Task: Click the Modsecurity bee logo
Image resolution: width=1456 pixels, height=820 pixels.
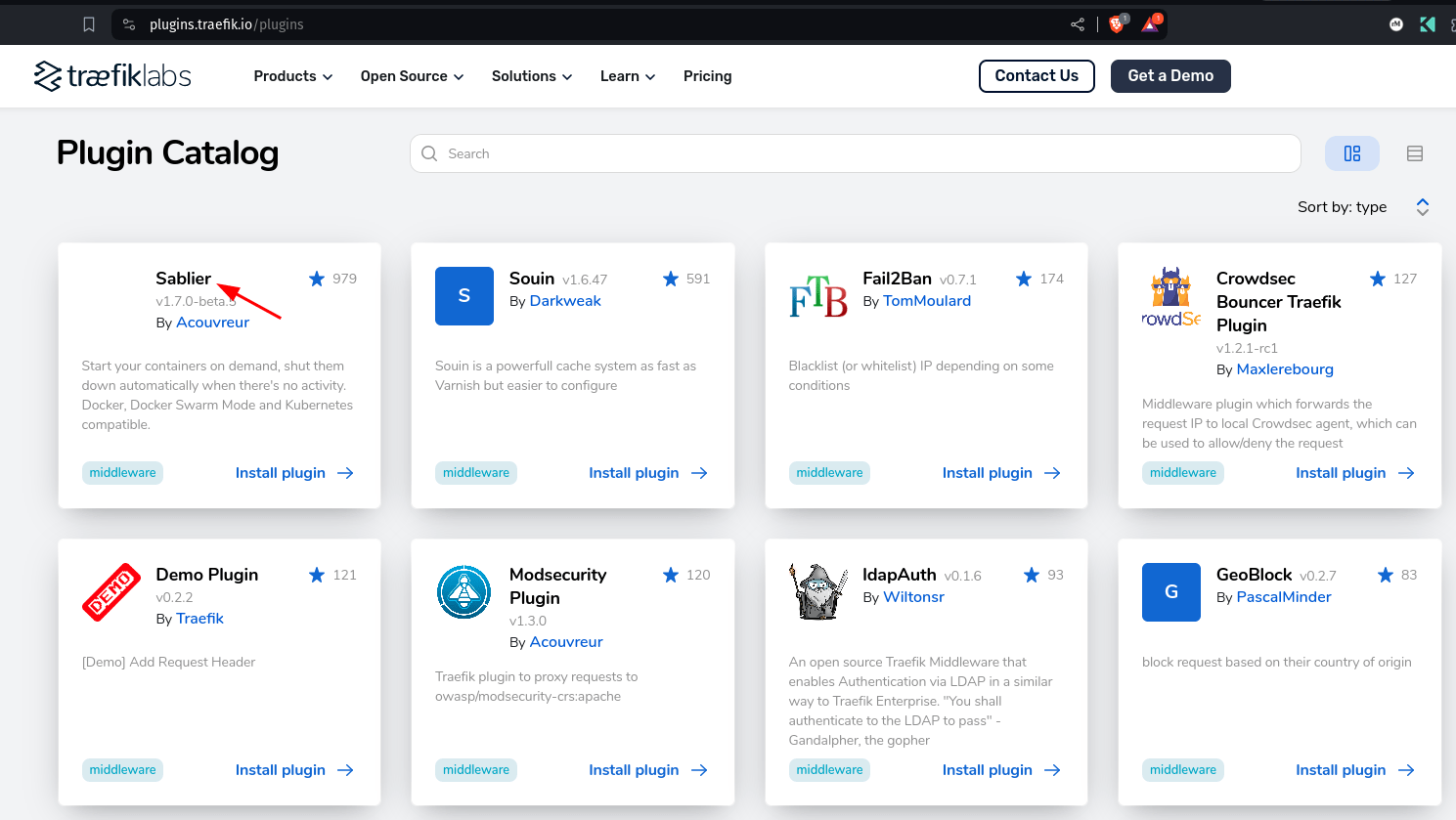Action: [x=464, y=592]
